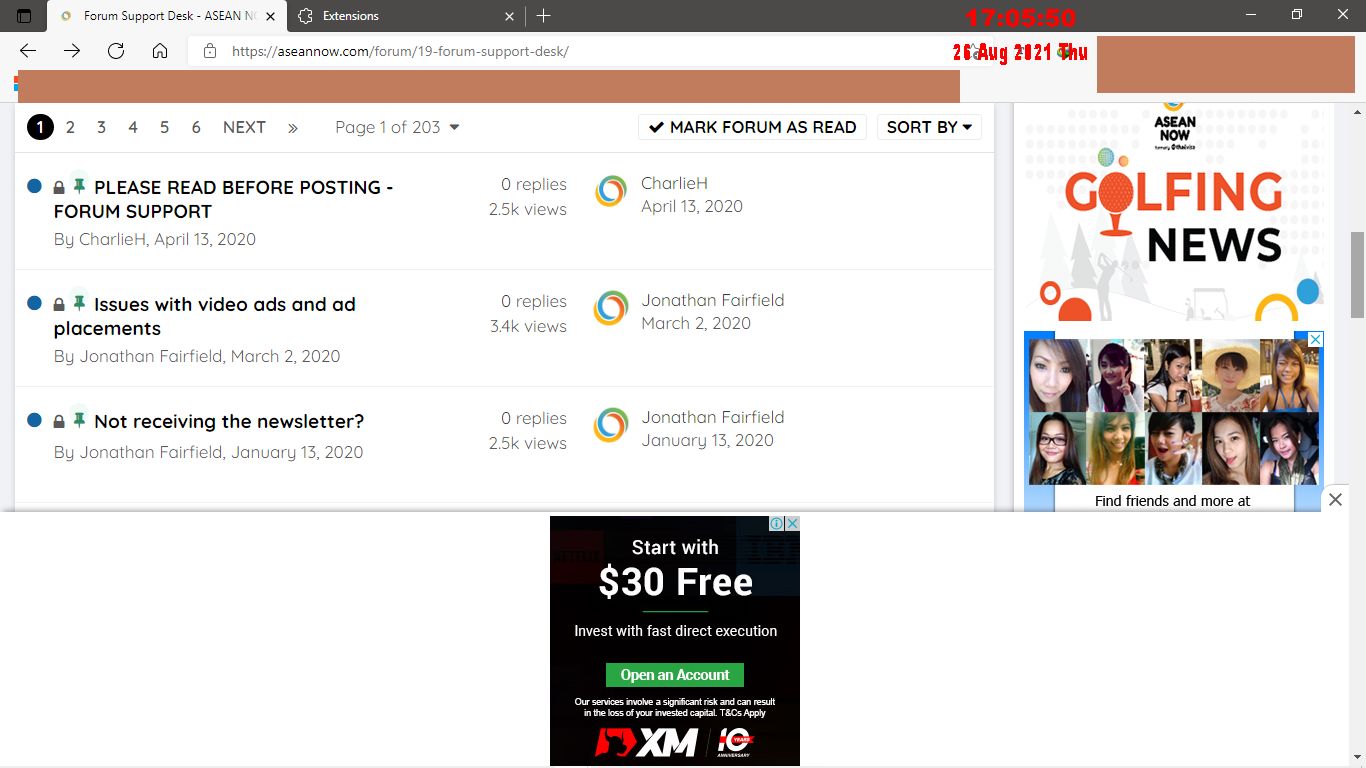Click Jonathan Fairfield avatar, January 13 row

click(x=611, y=425)
